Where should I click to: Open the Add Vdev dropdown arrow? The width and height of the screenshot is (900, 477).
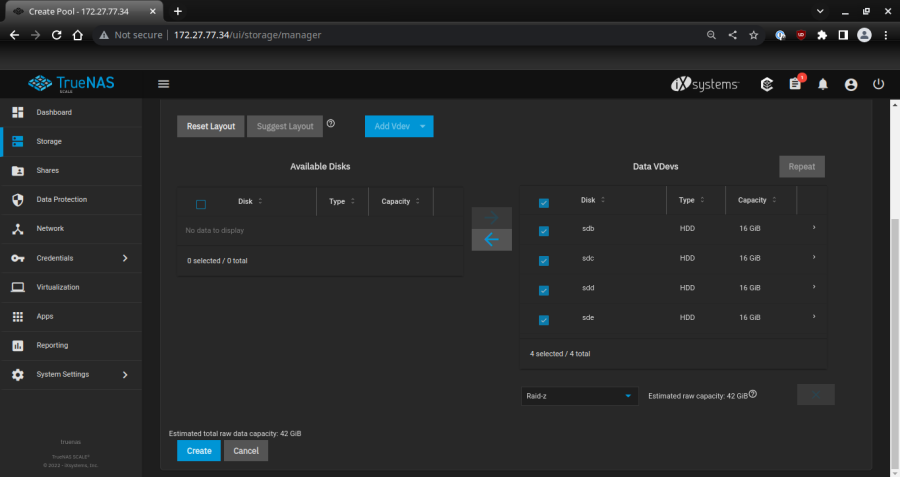[x=423, y=126]
